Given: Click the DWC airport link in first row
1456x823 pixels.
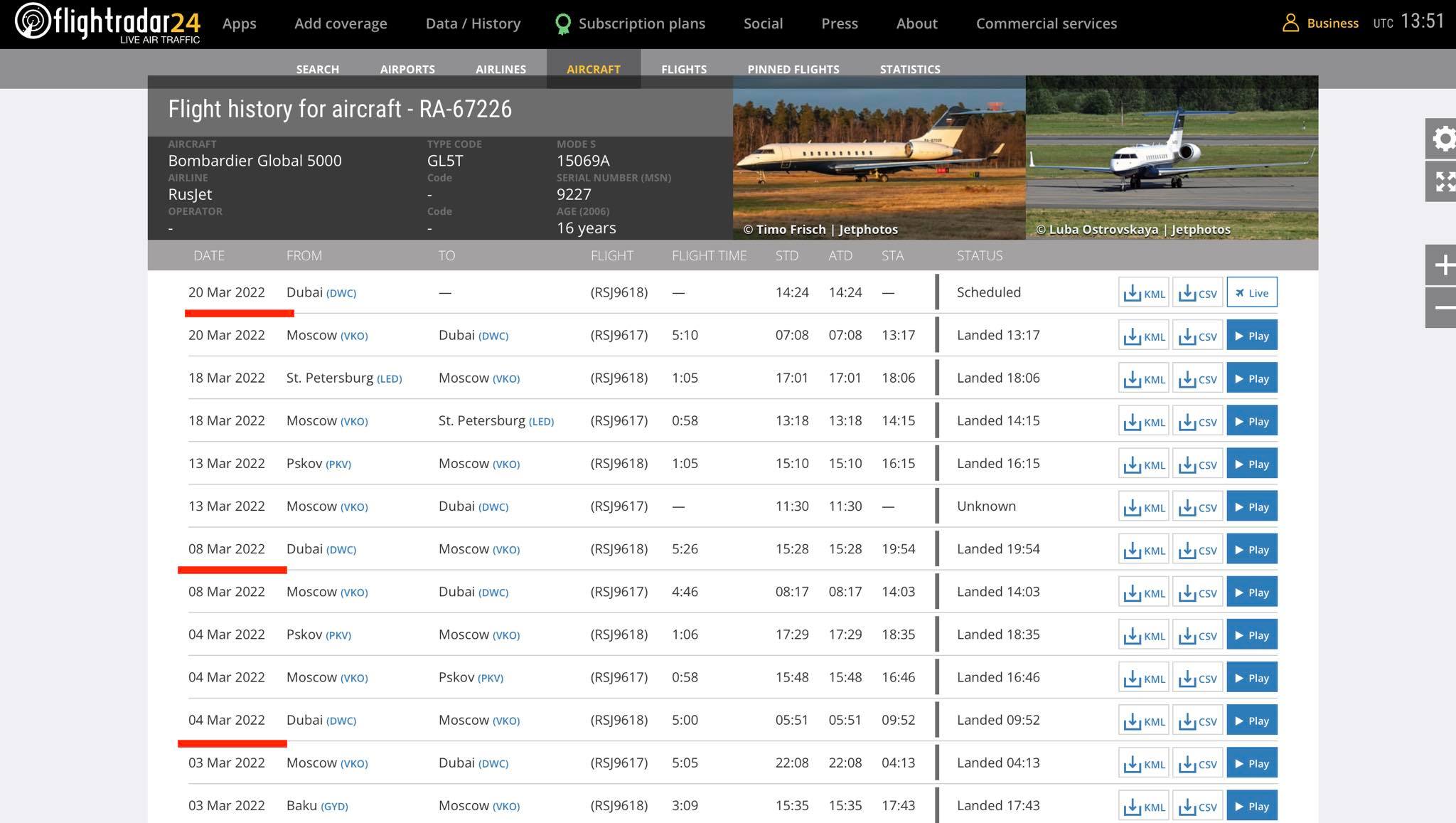Looking at the screenshot, I should coord(341,293).
